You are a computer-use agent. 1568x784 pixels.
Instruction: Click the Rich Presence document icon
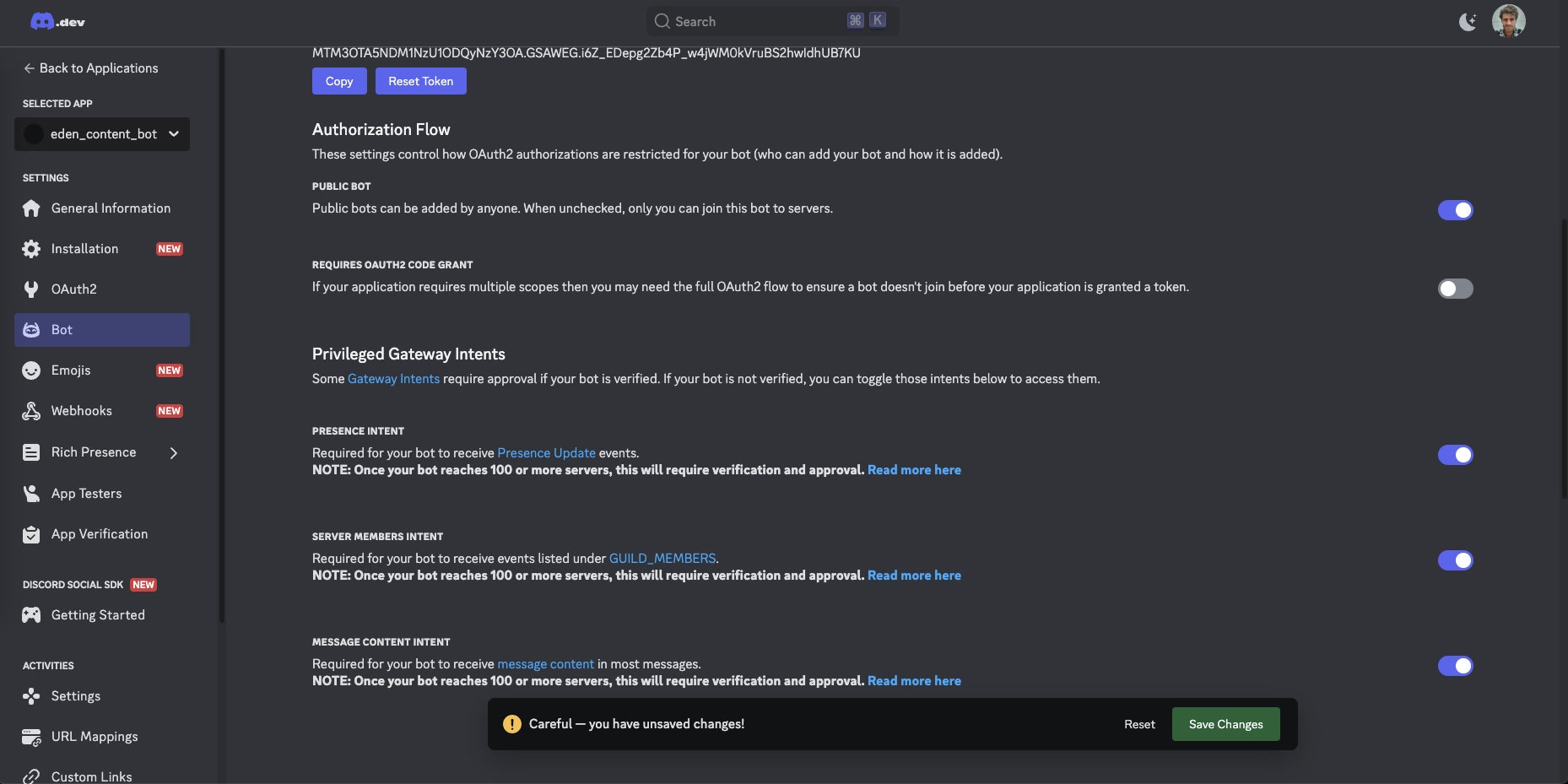coord(31,452)
